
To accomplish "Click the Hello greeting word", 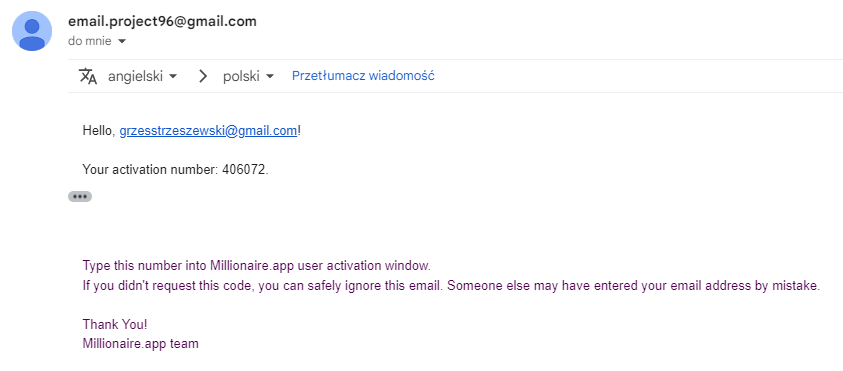I will click(x=98, y=131).
